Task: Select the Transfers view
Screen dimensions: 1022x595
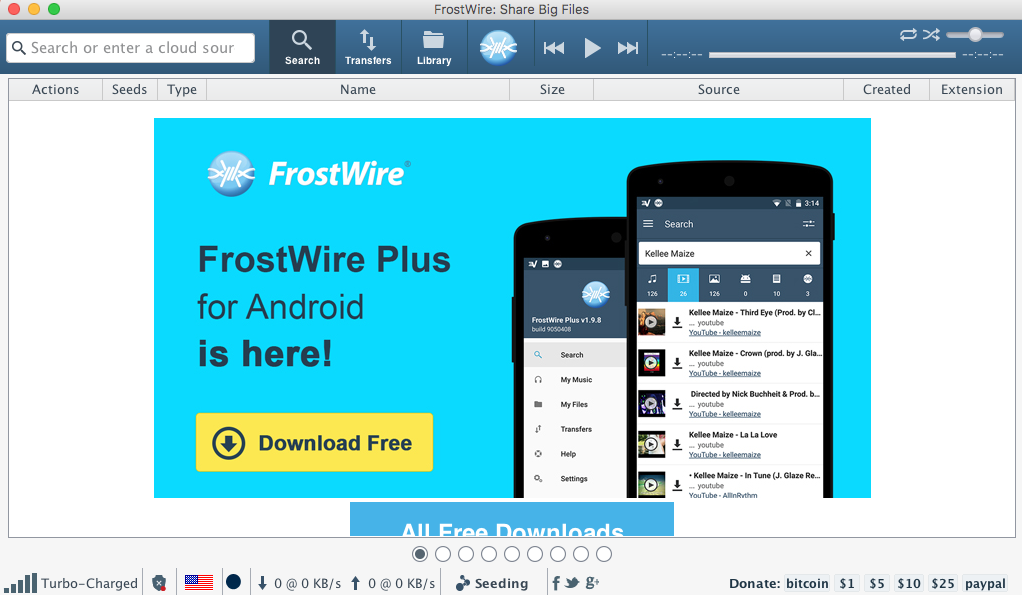Action: (x=367, y=46)
